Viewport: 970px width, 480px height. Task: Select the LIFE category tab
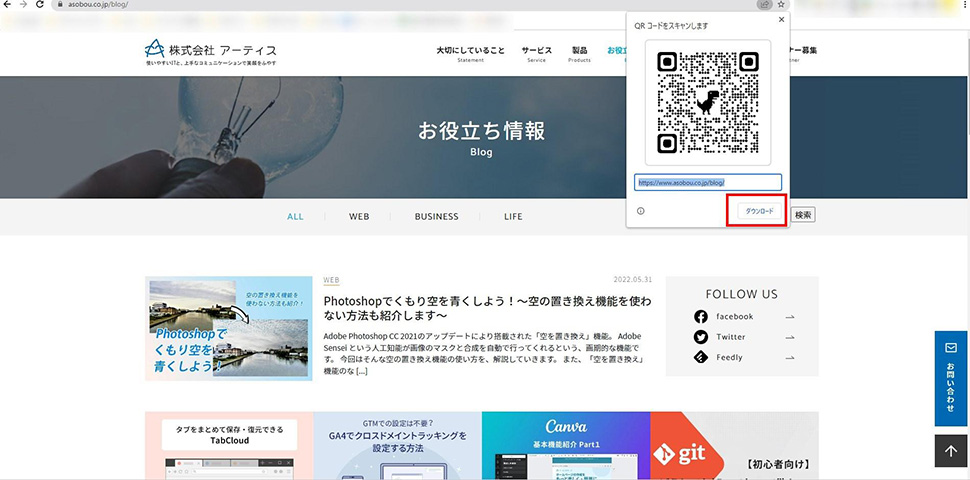[x=513, y=216]
